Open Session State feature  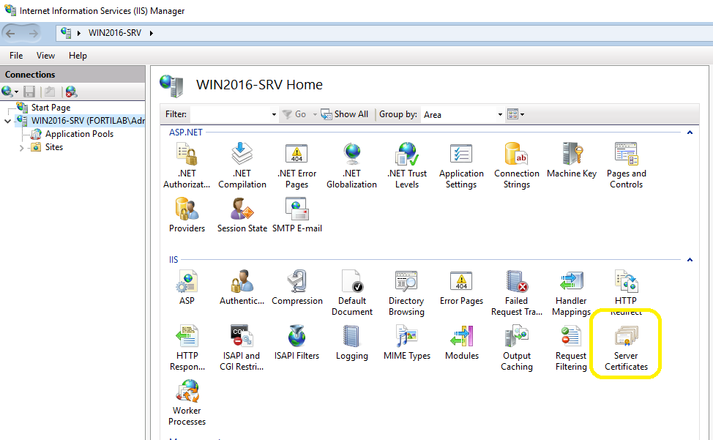(x=242, y=215)
